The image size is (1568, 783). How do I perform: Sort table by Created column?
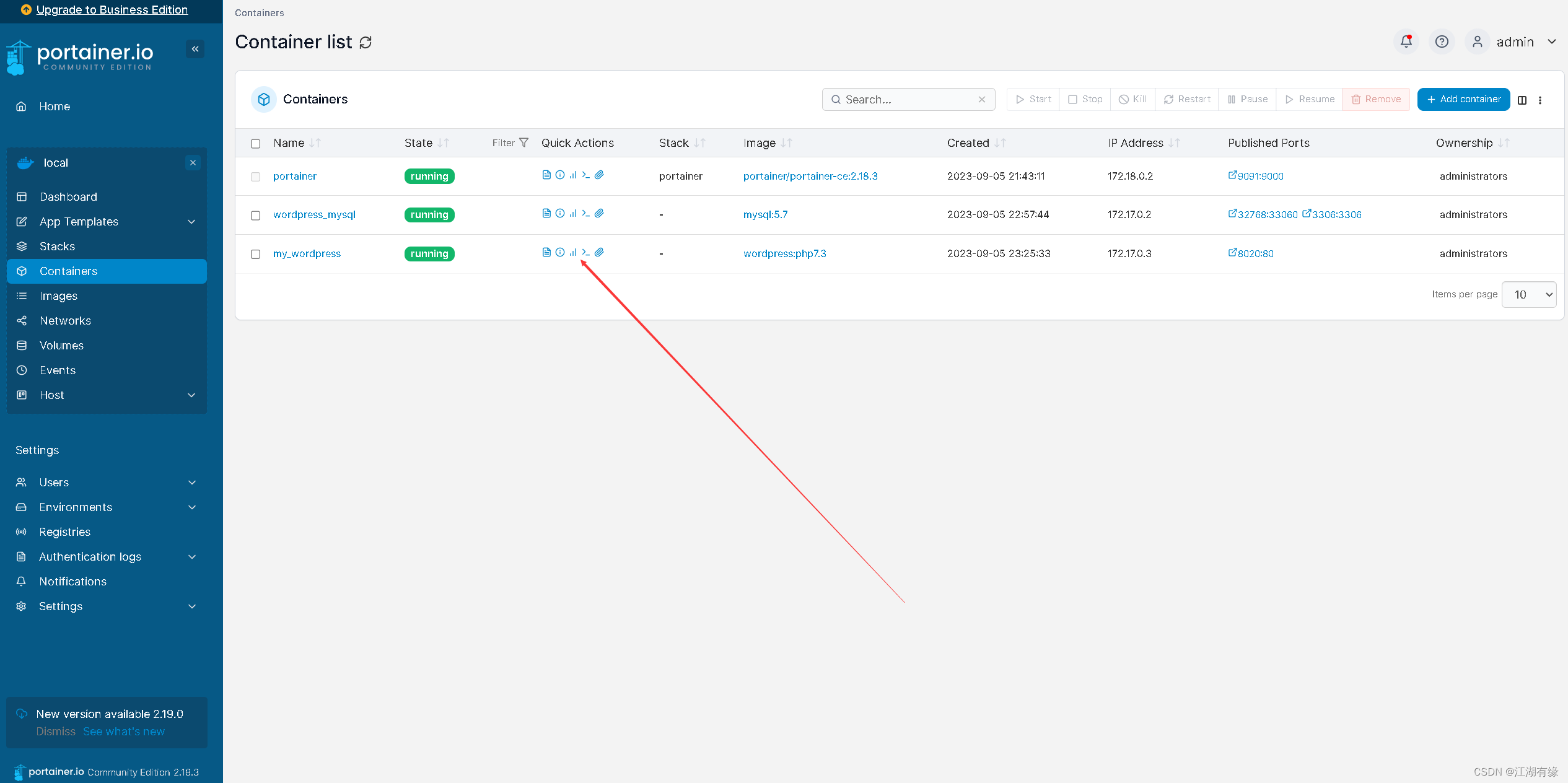976,142
